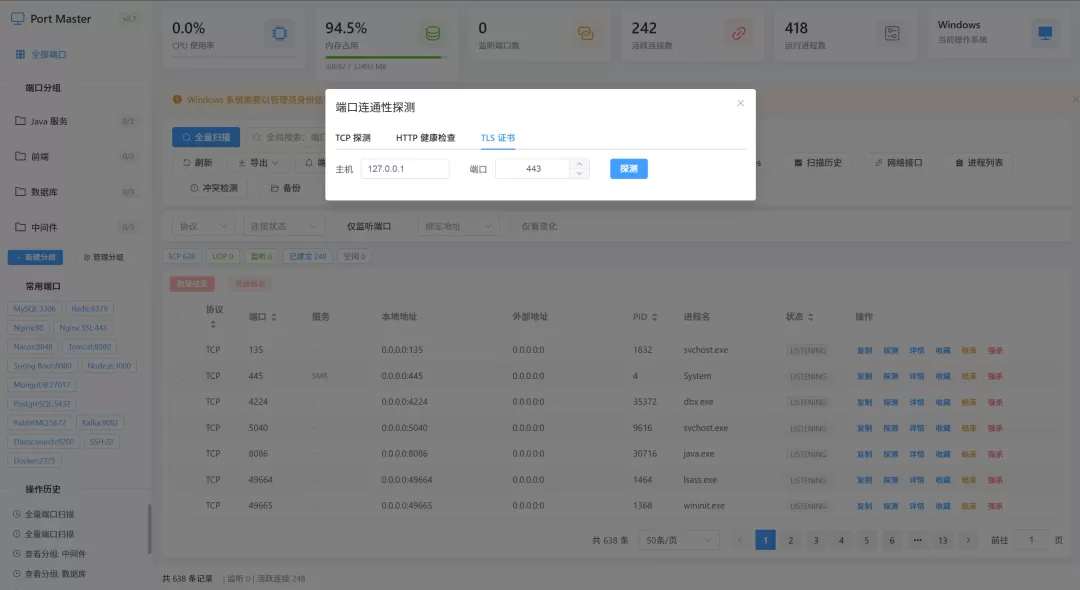Screen dimensions: 1080x590
Task: Toggle the 已建立 248 filter tag
Action: coord(308,256)
